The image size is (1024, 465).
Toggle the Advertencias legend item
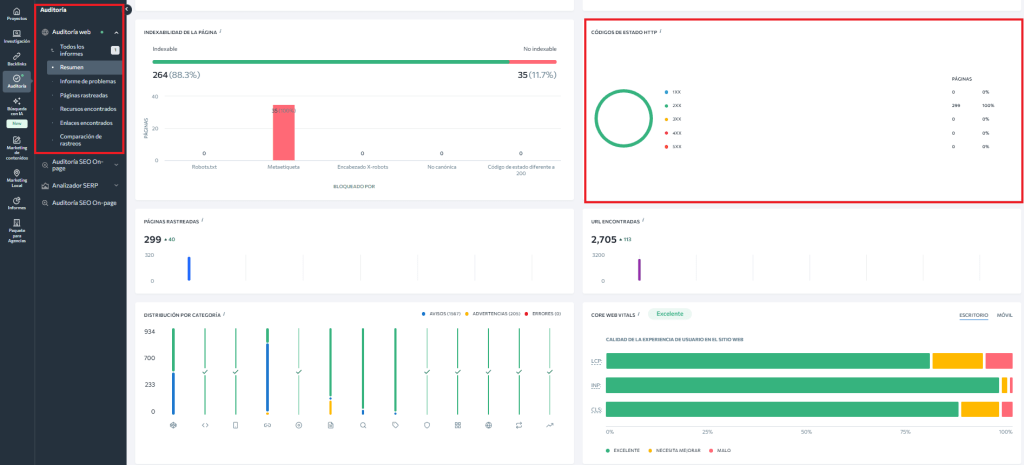pos(490,313)
